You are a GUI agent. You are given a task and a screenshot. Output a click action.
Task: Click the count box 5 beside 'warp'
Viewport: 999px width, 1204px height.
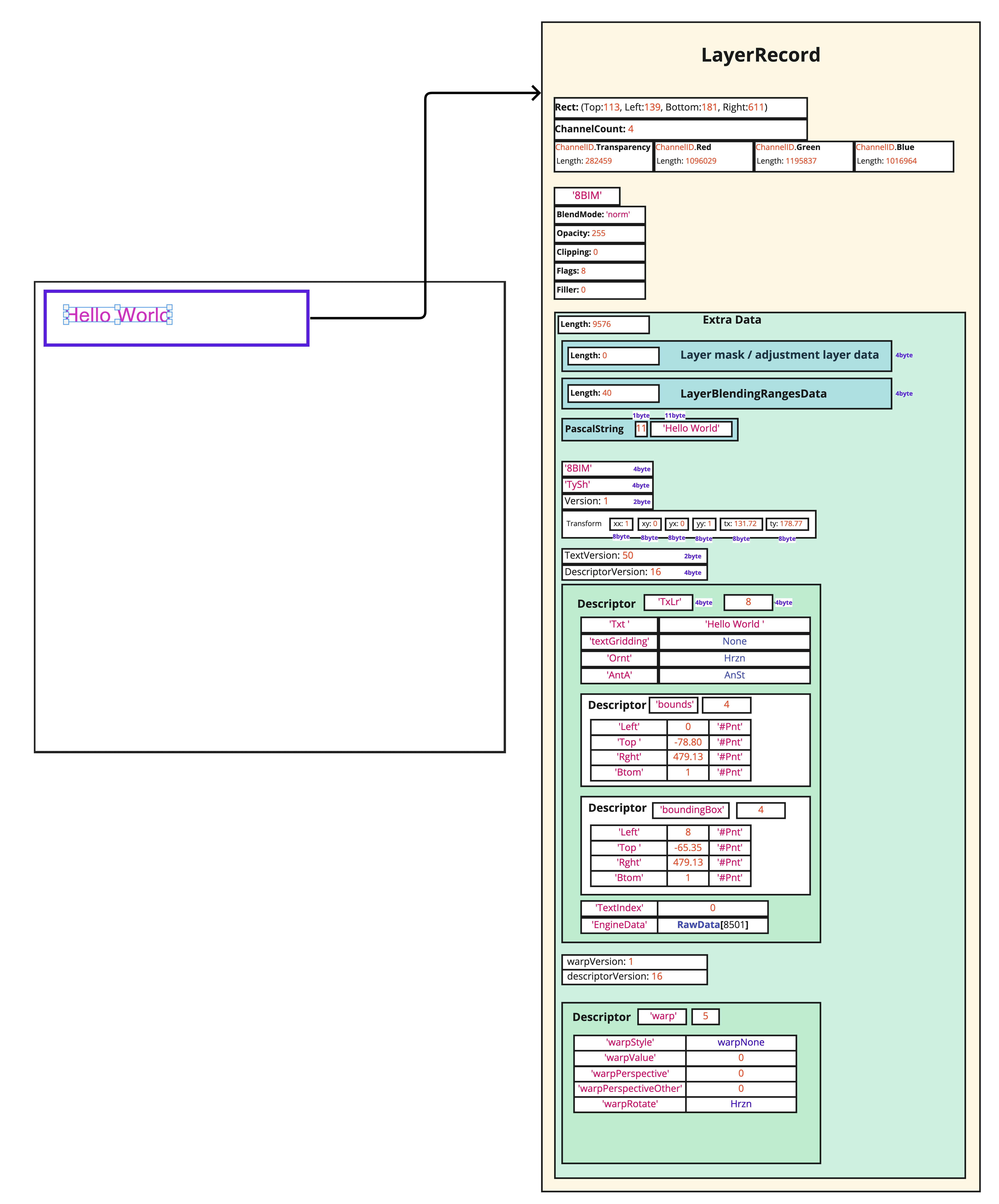click(706, 1017)
